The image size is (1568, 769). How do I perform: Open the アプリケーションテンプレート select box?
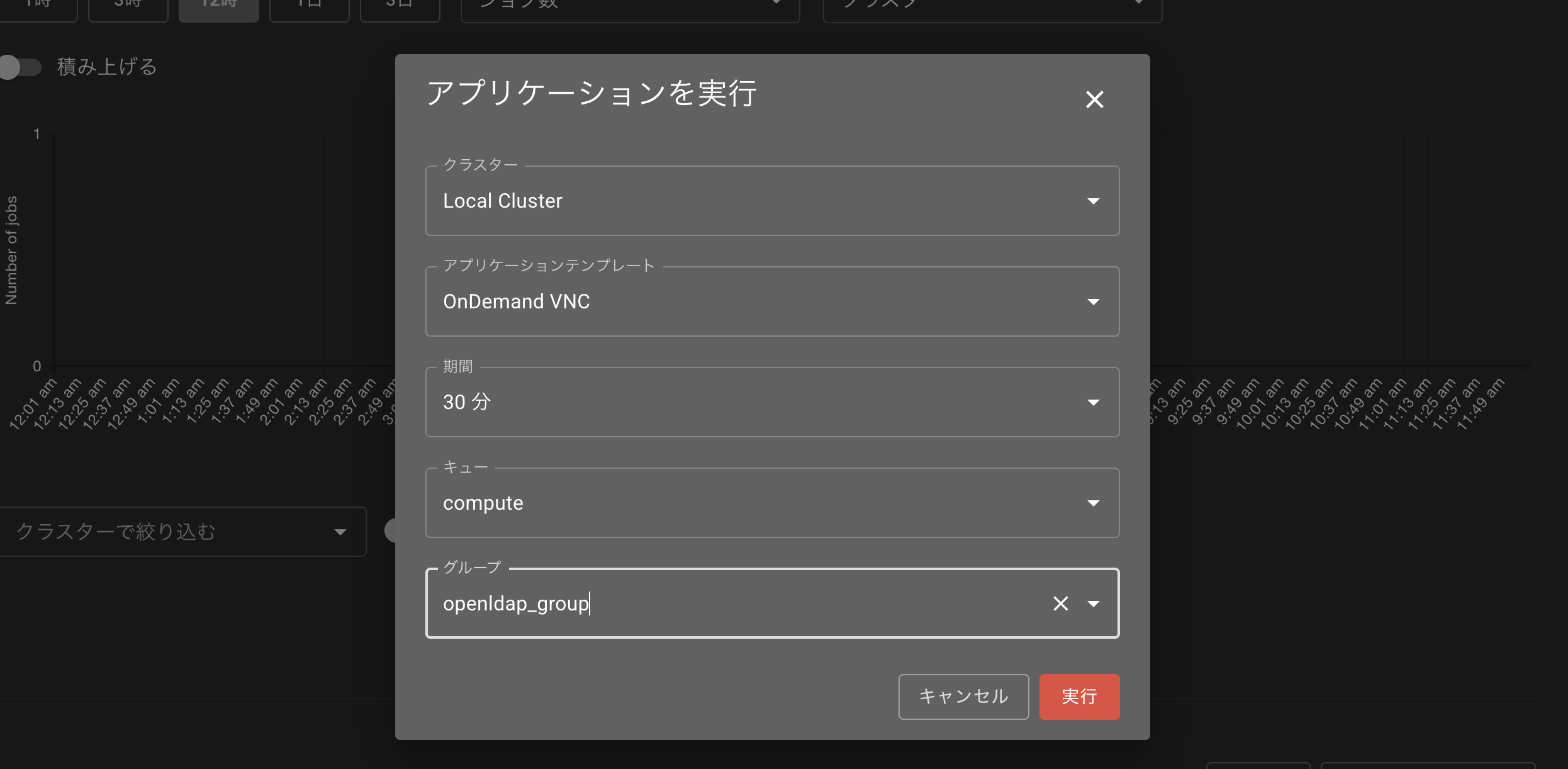coord(755,301)
